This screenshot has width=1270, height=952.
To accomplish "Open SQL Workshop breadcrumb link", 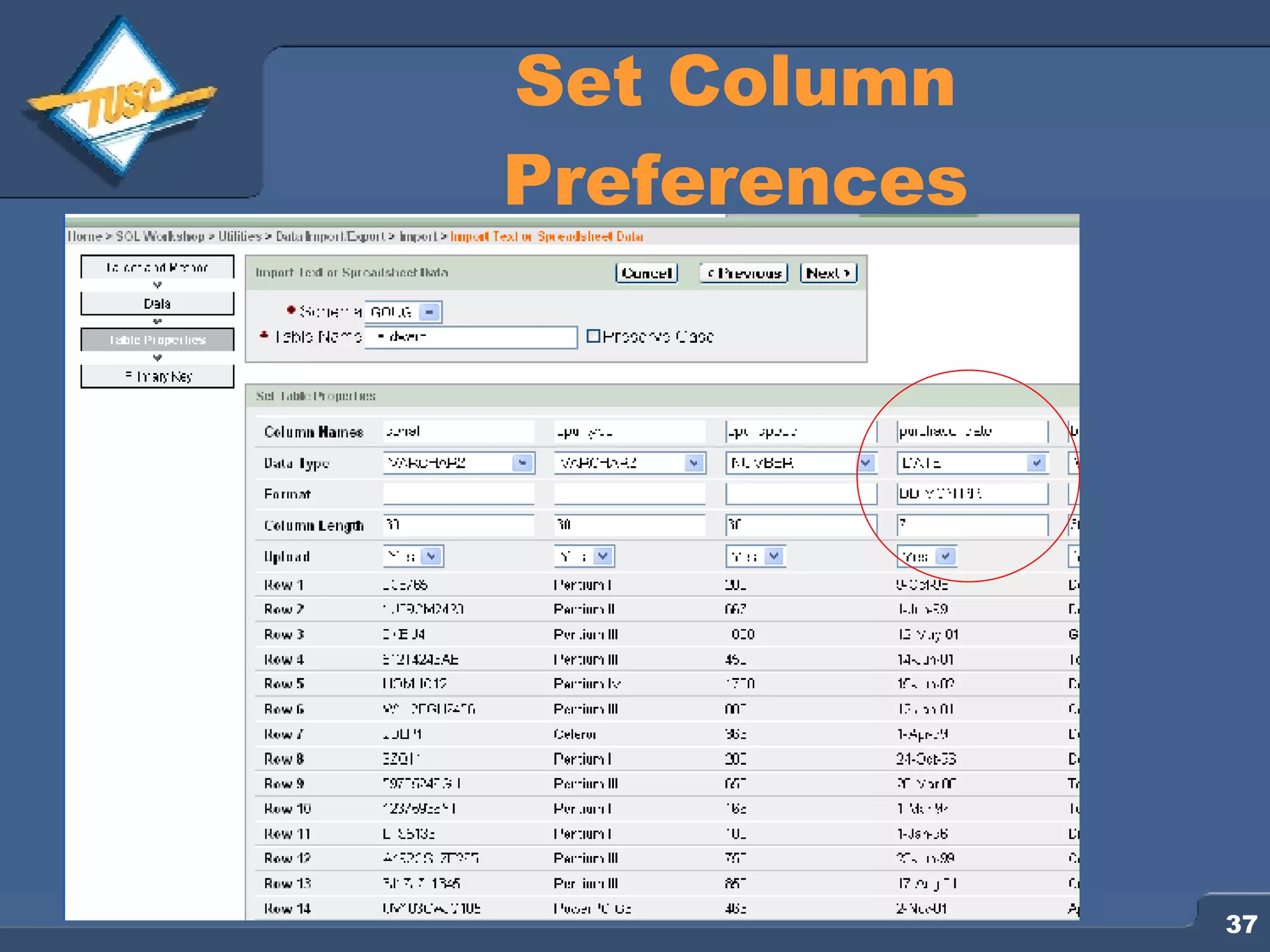I will coord(160,236).
